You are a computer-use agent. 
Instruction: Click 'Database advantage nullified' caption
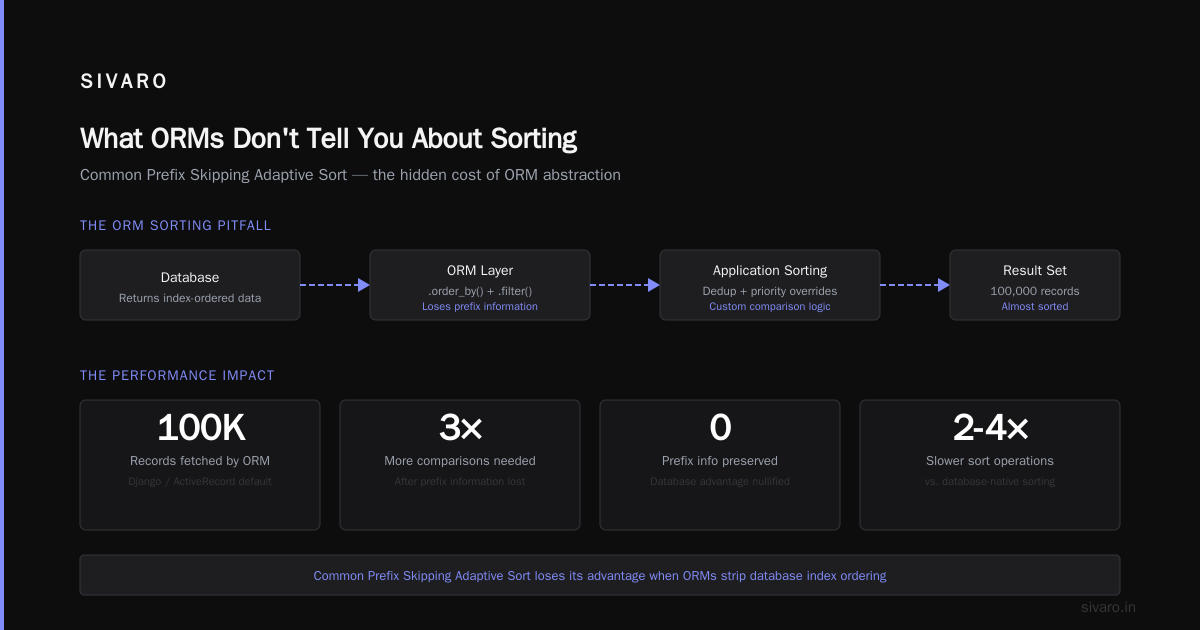coord(720,481)
